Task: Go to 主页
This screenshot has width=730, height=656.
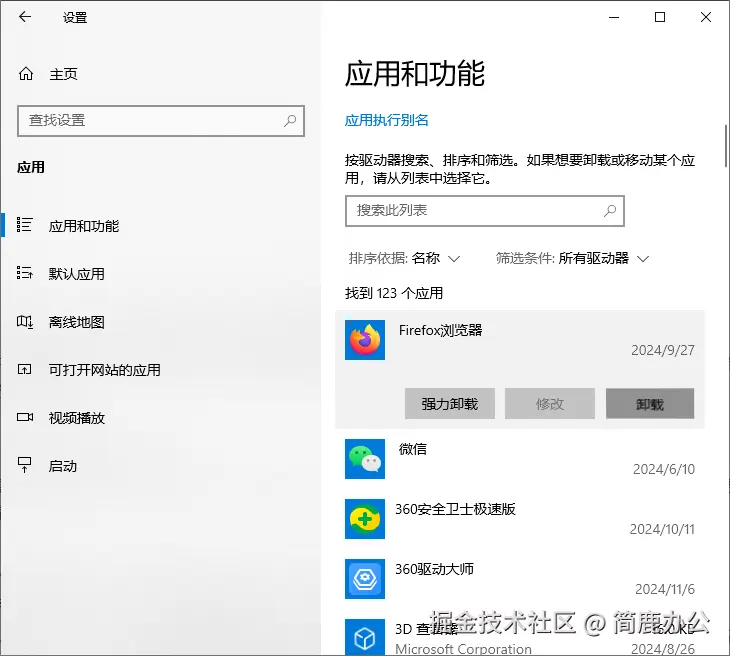Action: [63, 74]
